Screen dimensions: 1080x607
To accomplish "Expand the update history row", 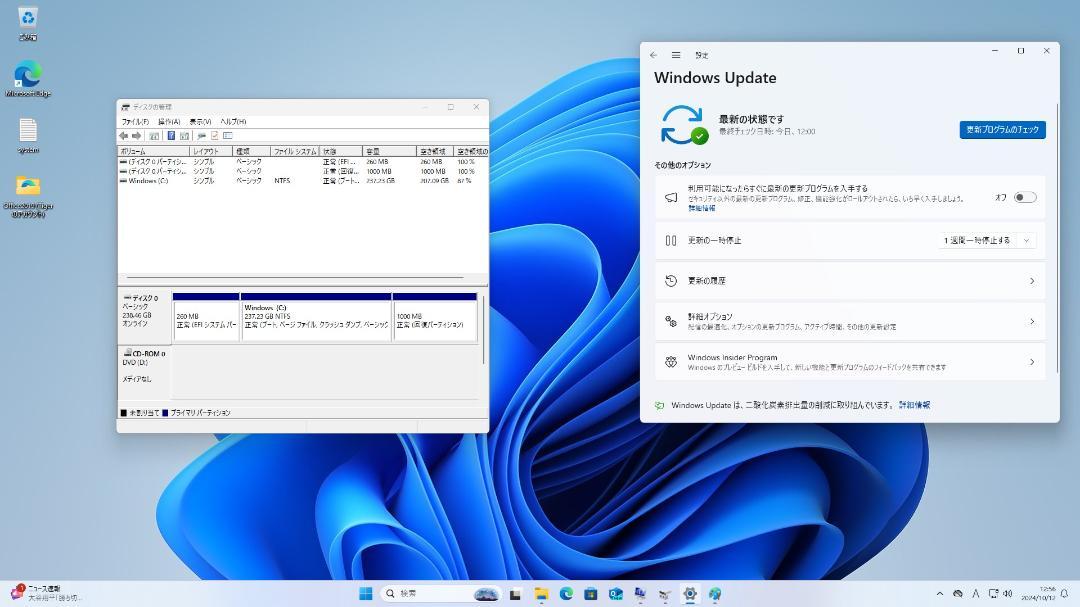I will 850,281.
